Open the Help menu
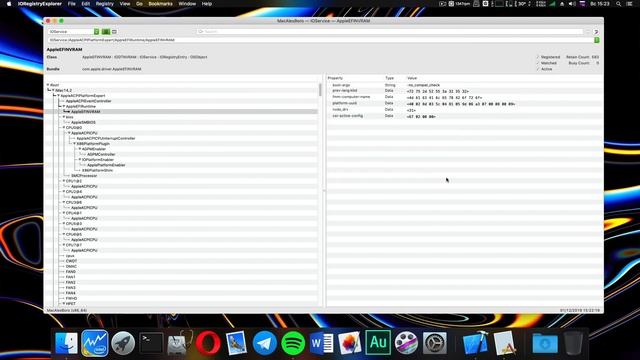 coord(207,4)
